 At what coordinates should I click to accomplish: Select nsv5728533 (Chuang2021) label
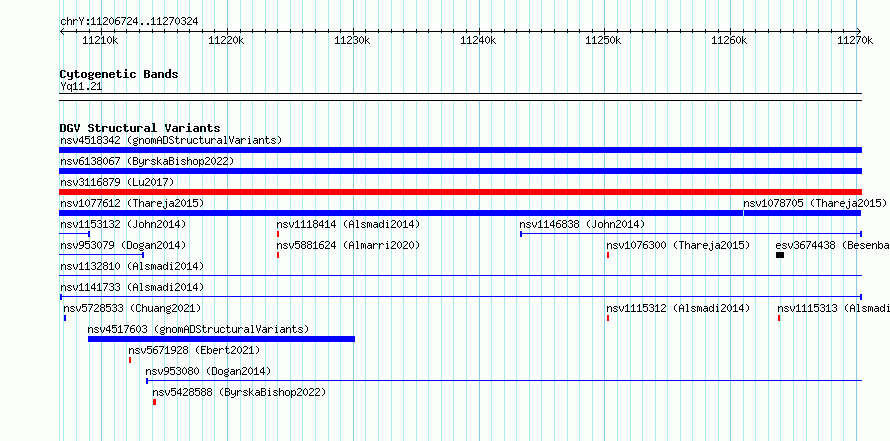[x=132, y=308]
